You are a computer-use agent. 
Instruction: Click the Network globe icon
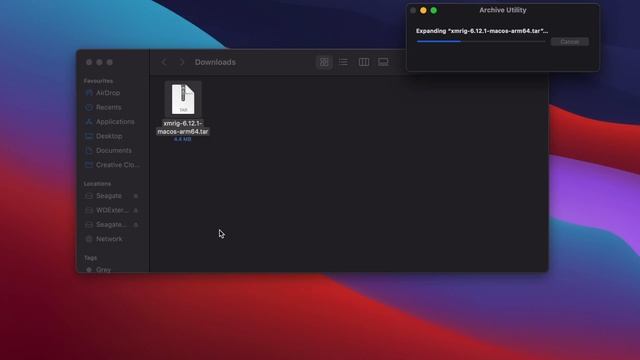89,239
